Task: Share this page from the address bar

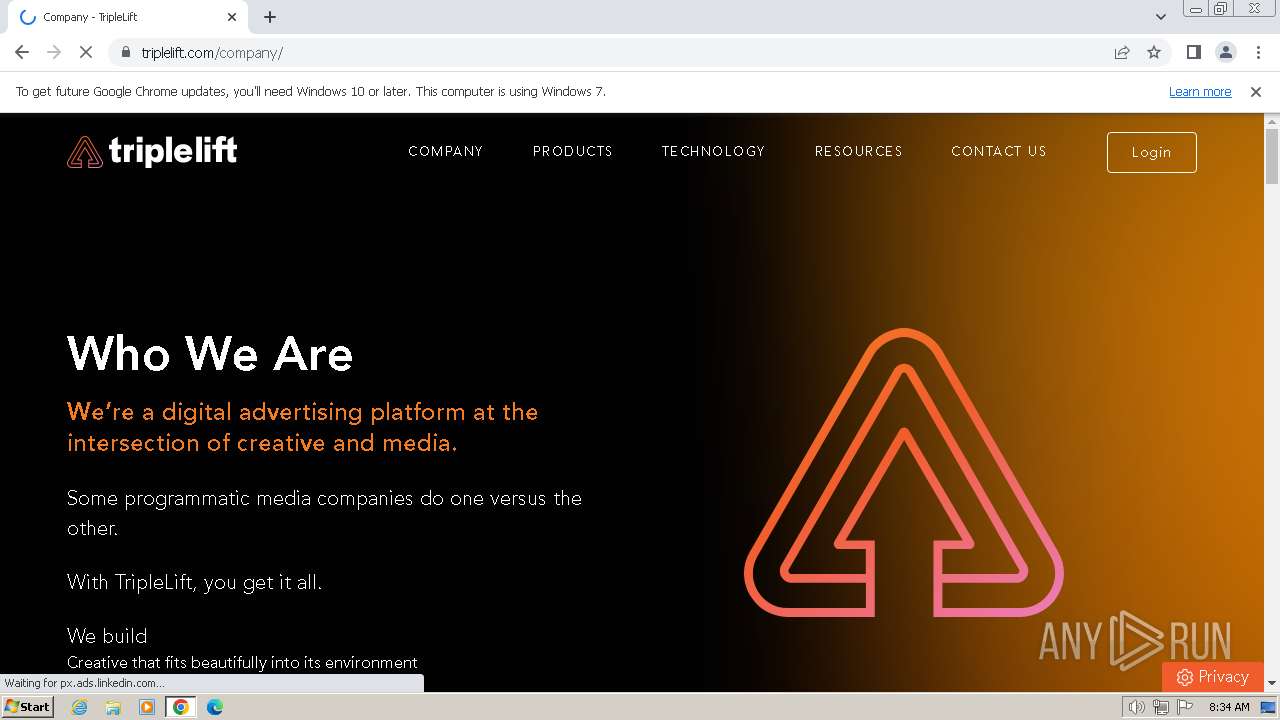Action: (1122, 52)
